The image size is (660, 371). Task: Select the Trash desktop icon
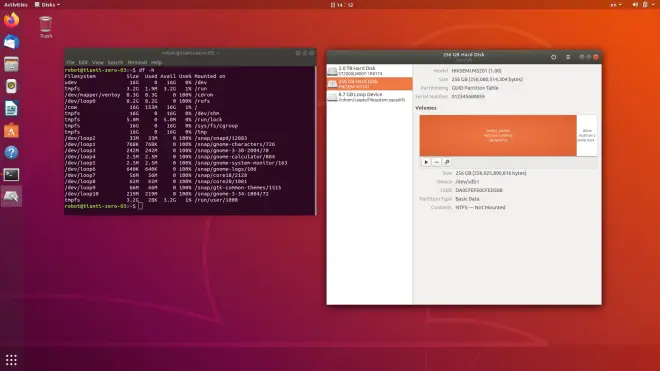tap(45, 27)
